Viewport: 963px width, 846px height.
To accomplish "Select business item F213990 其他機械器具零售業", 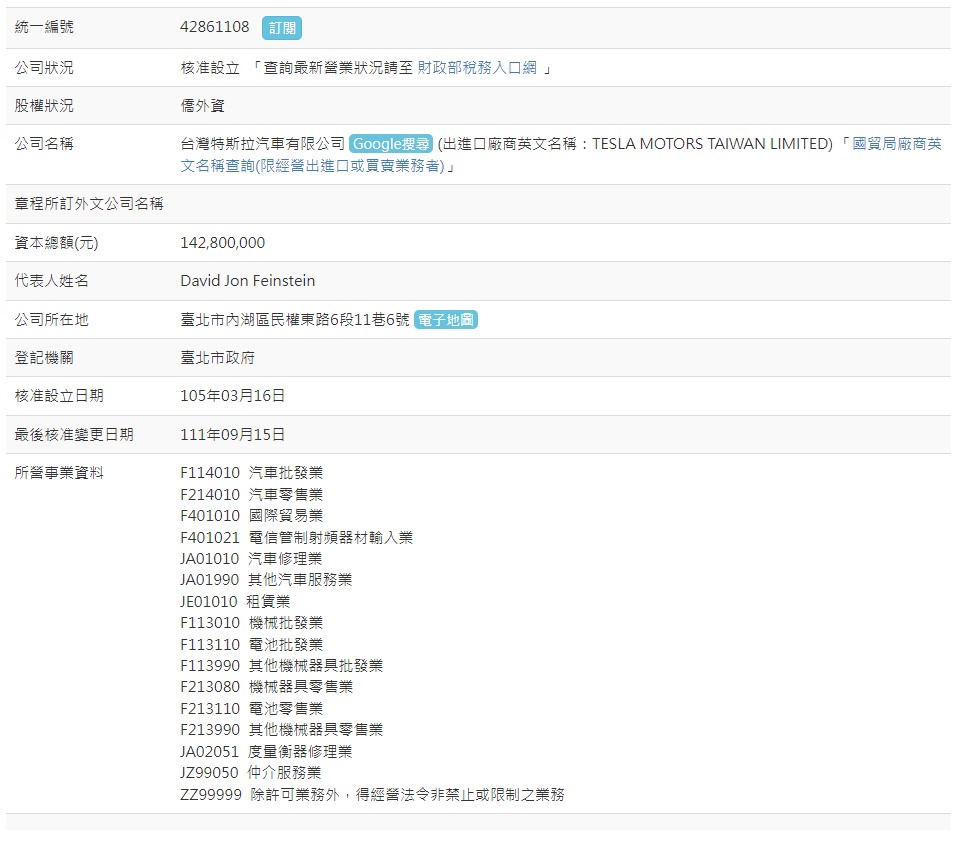I will 281,729.
